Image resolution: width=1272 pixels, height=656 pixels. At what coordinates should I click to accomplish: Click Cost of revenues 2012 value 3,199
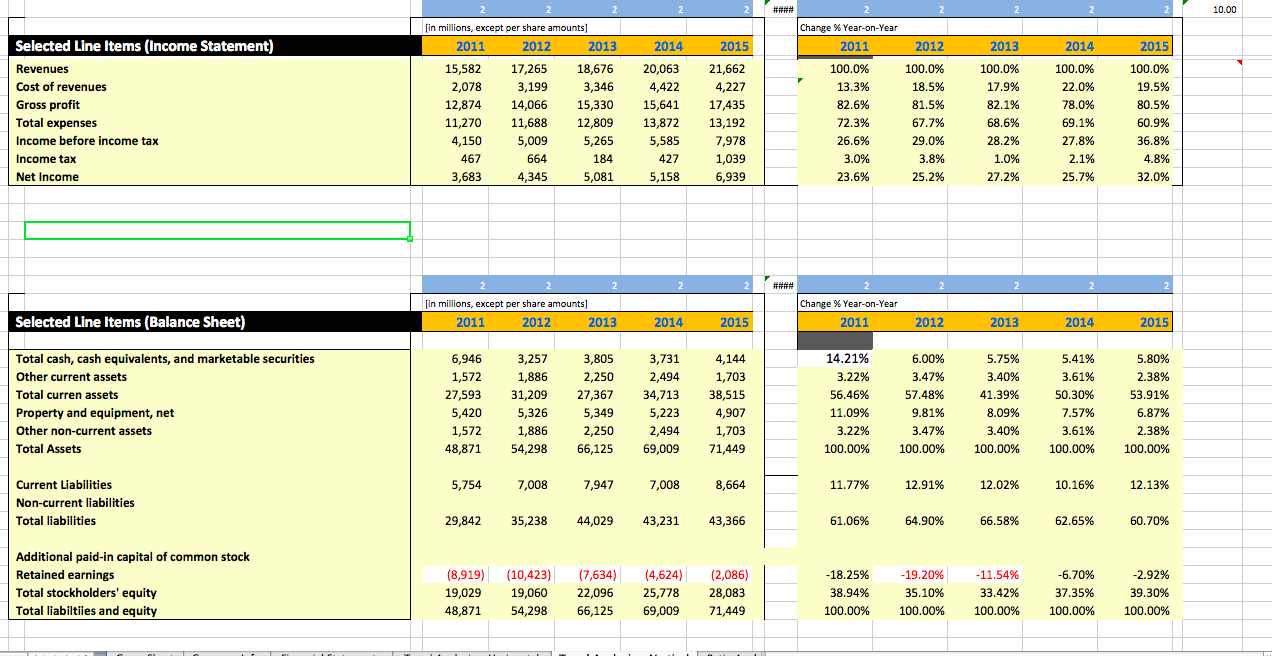(533, 87)
